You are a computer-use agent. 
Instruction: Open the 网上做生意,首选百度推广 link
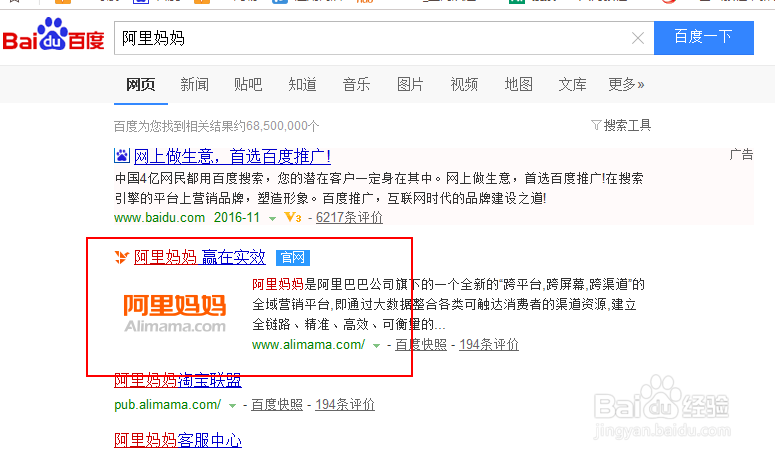pos(232,157)
